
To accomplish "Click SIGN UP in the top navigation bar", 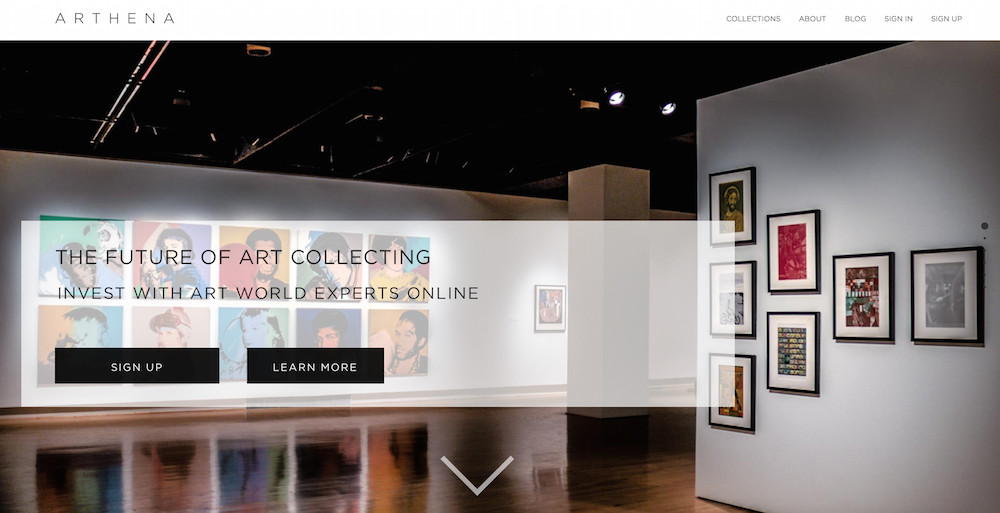I will coord(946,19).
